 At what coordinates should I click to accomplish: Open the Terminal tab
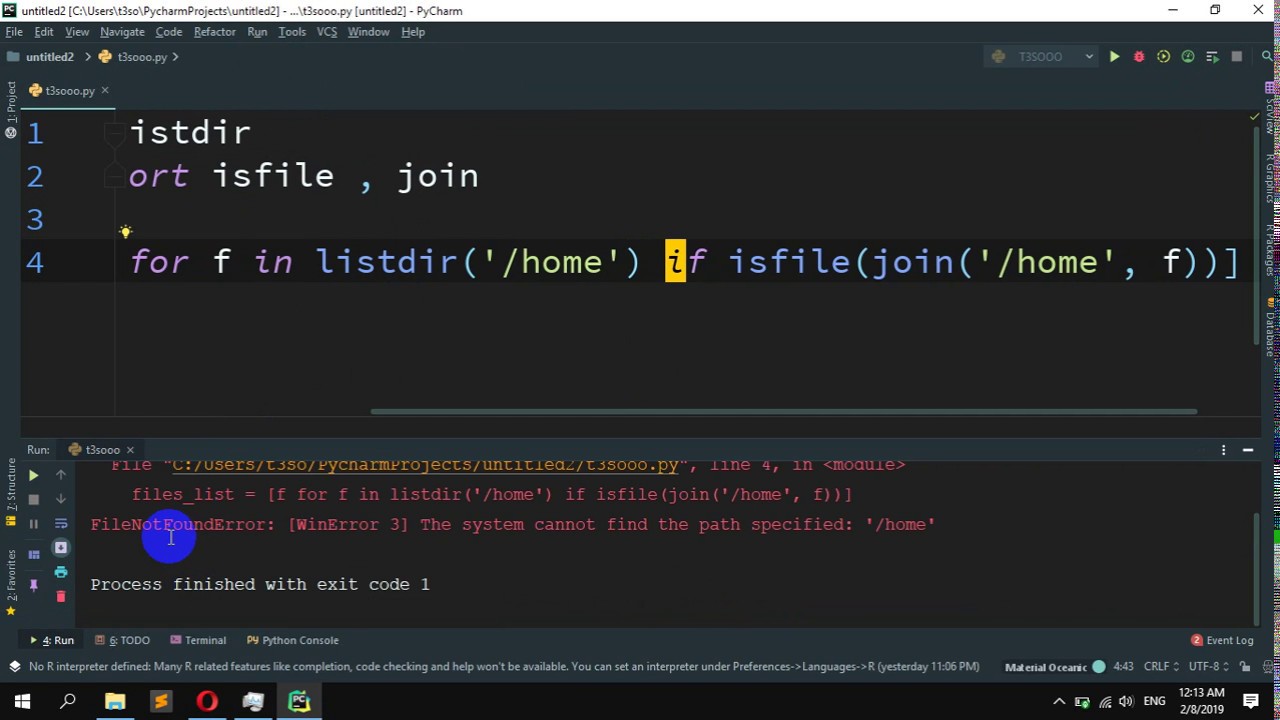[x=198, y=640]
